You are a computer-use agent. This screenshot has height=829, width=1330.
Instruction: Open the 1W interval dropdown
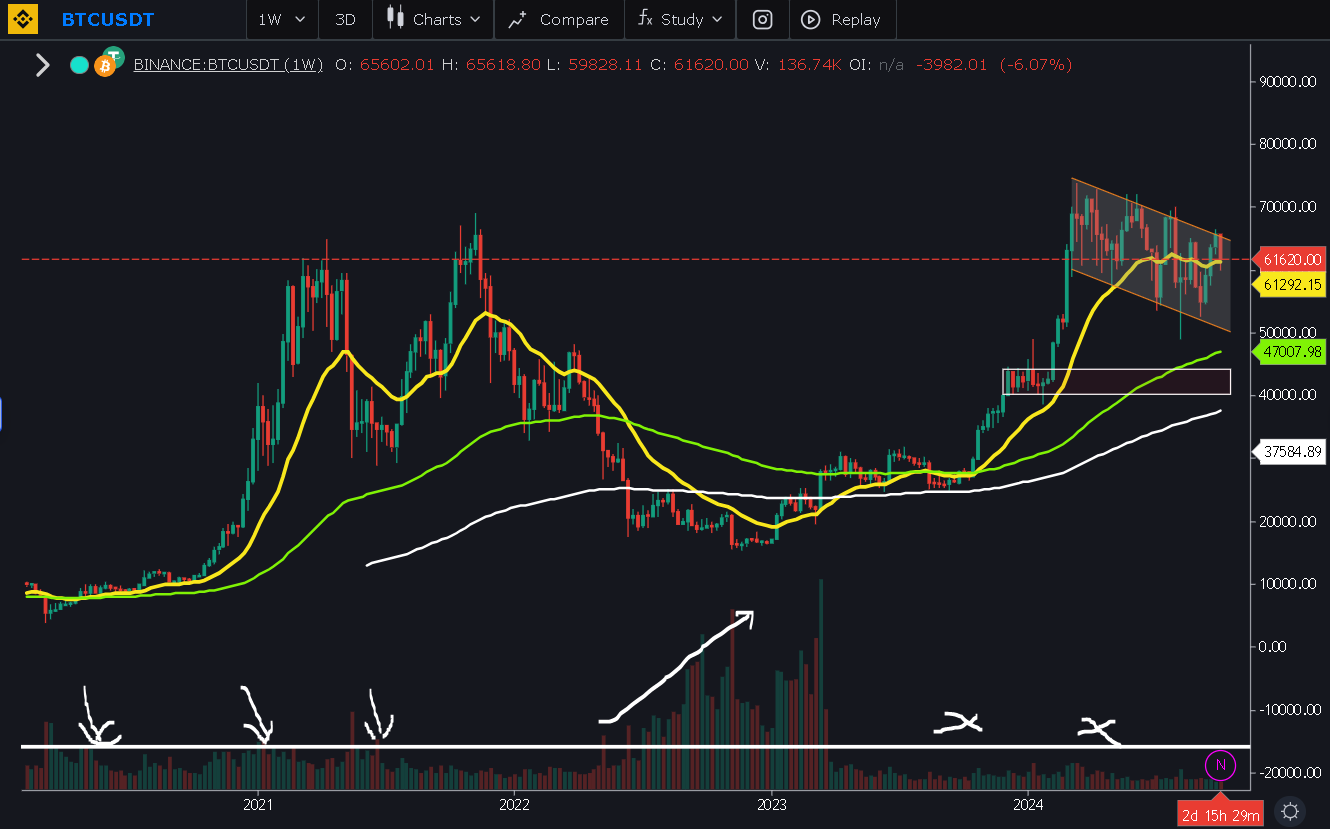(x=281, y=19)
